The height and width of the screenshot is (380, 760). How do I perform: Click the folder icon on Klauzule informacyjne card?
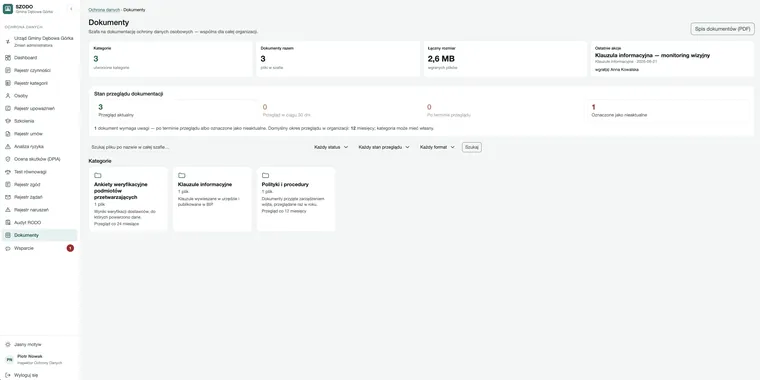[x=182, y=175]
